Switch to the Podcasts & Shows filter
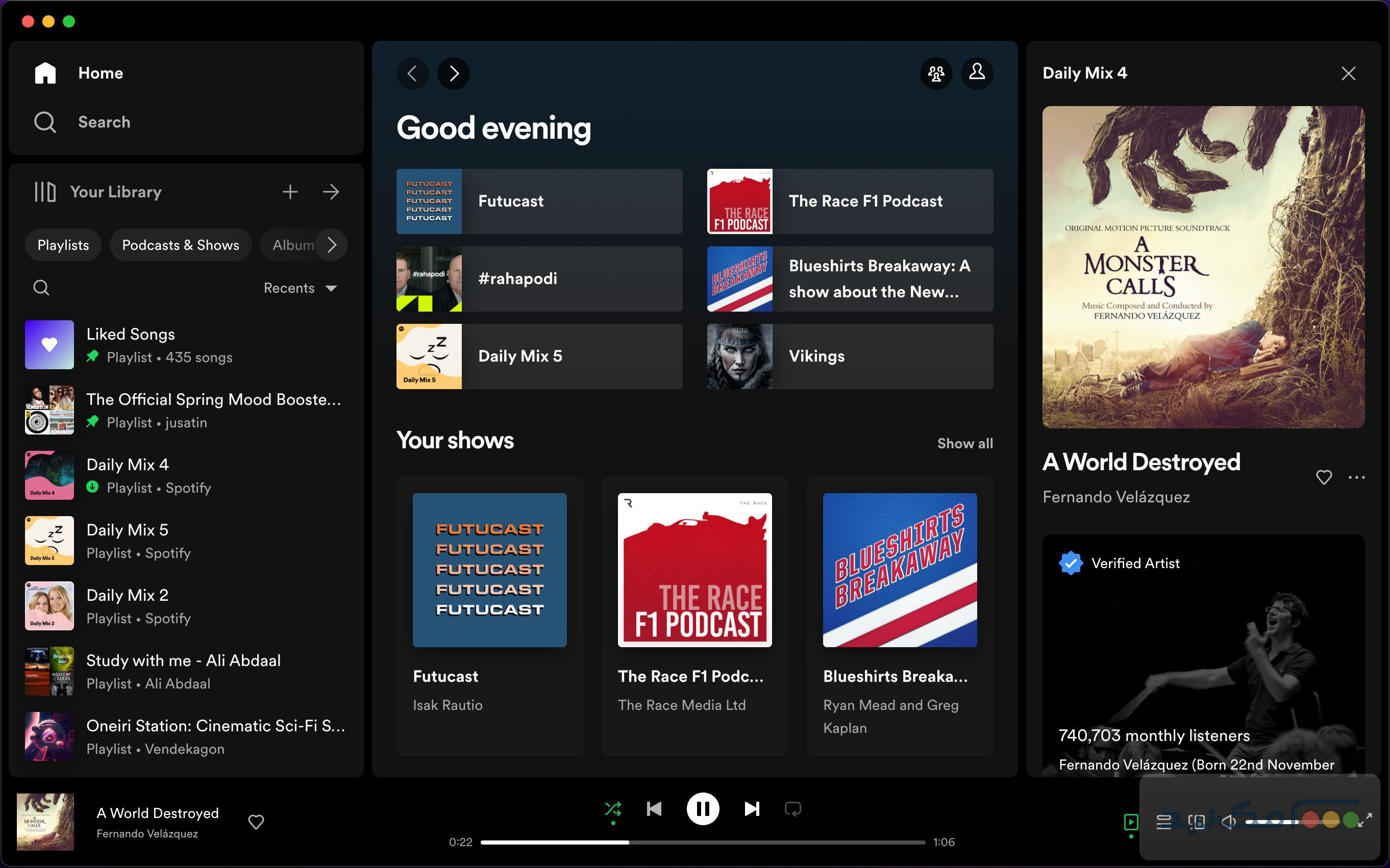This screenshot has height=868, width=1390. pos(180,245)
